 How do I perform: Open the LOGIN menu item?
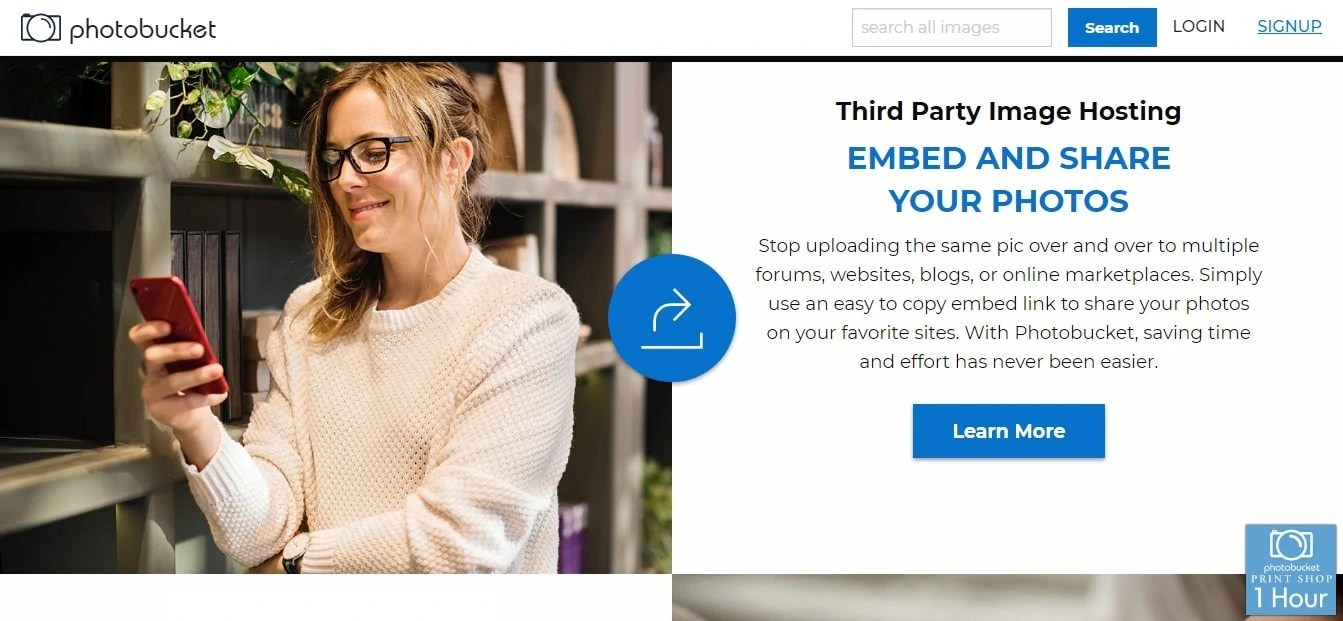[1198, 27]
